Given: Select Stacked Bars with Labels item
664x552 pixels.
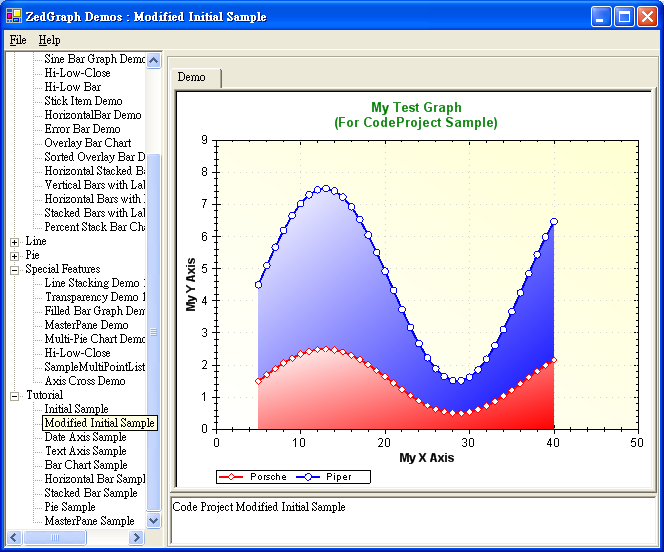Looking at the screenshot, I should (94, 213).
